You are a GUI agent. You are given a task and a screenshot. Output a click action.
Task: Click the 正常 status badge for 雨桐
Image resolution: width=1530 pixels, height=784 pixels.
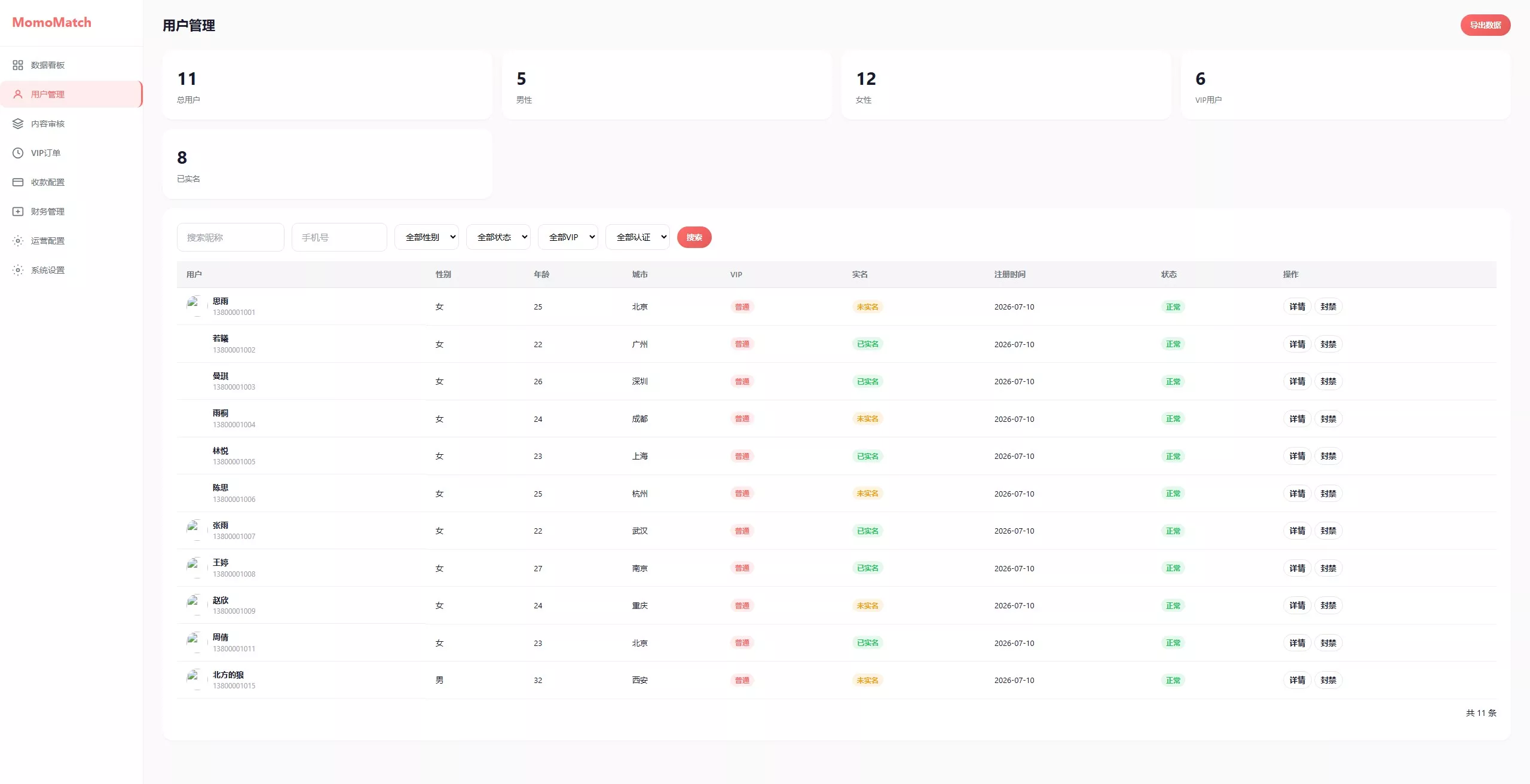point(1173,419)
